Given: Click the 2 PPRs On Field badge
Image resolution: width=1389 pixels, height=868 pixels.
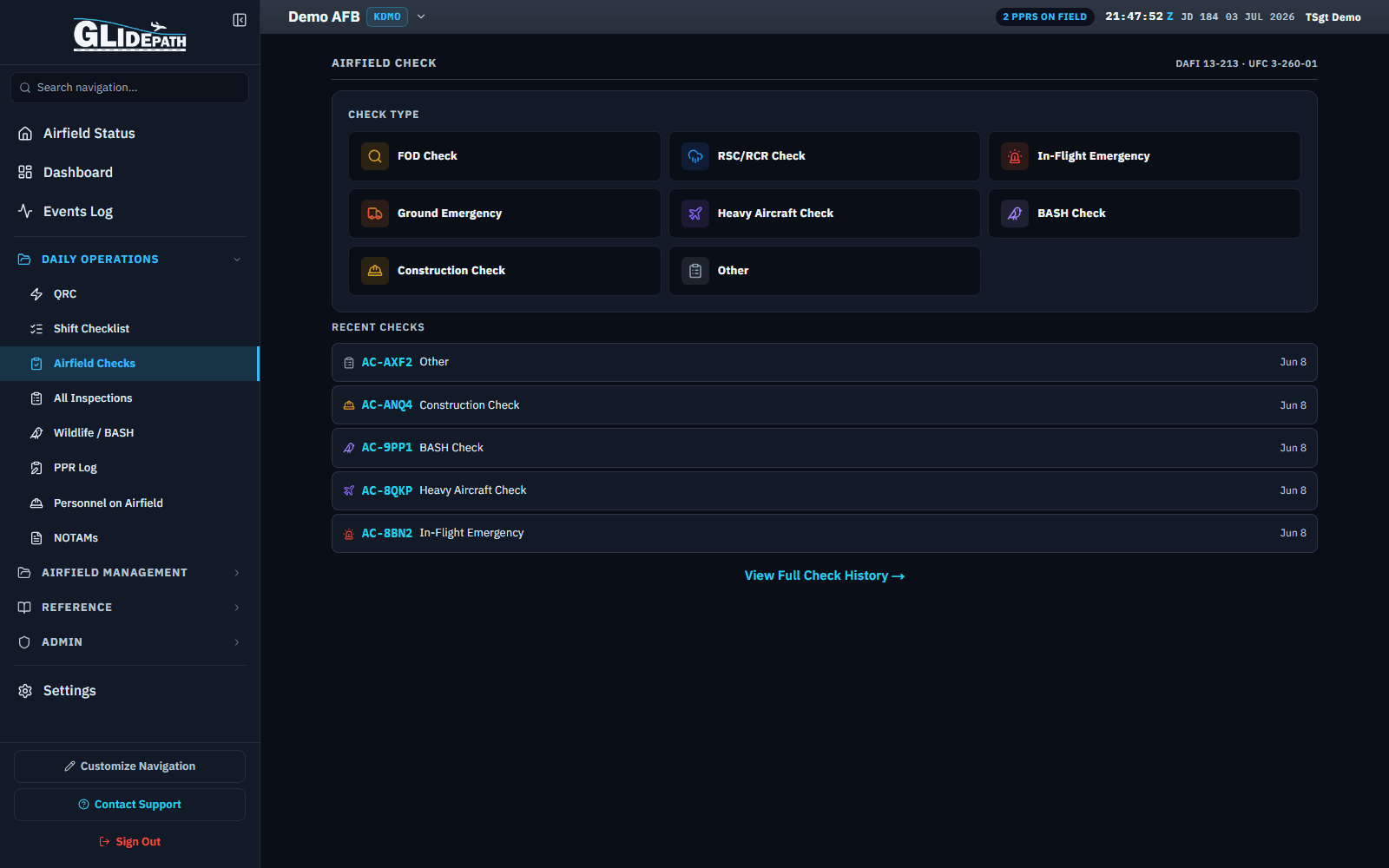Looking at the screenshot, I should pos(1044,16).
